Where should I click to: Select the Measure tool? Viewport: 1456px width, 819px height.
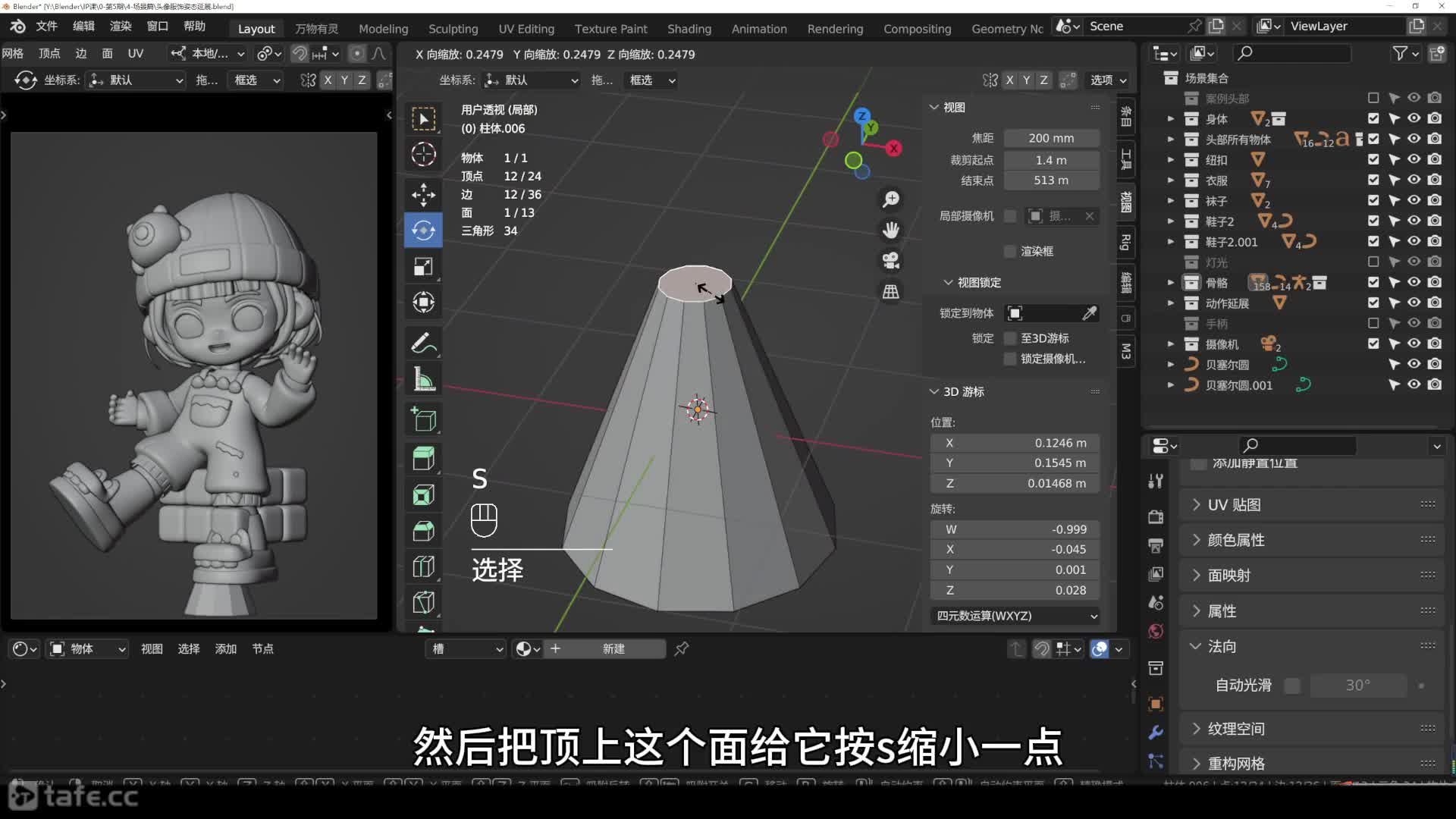[x=423, y=379]
